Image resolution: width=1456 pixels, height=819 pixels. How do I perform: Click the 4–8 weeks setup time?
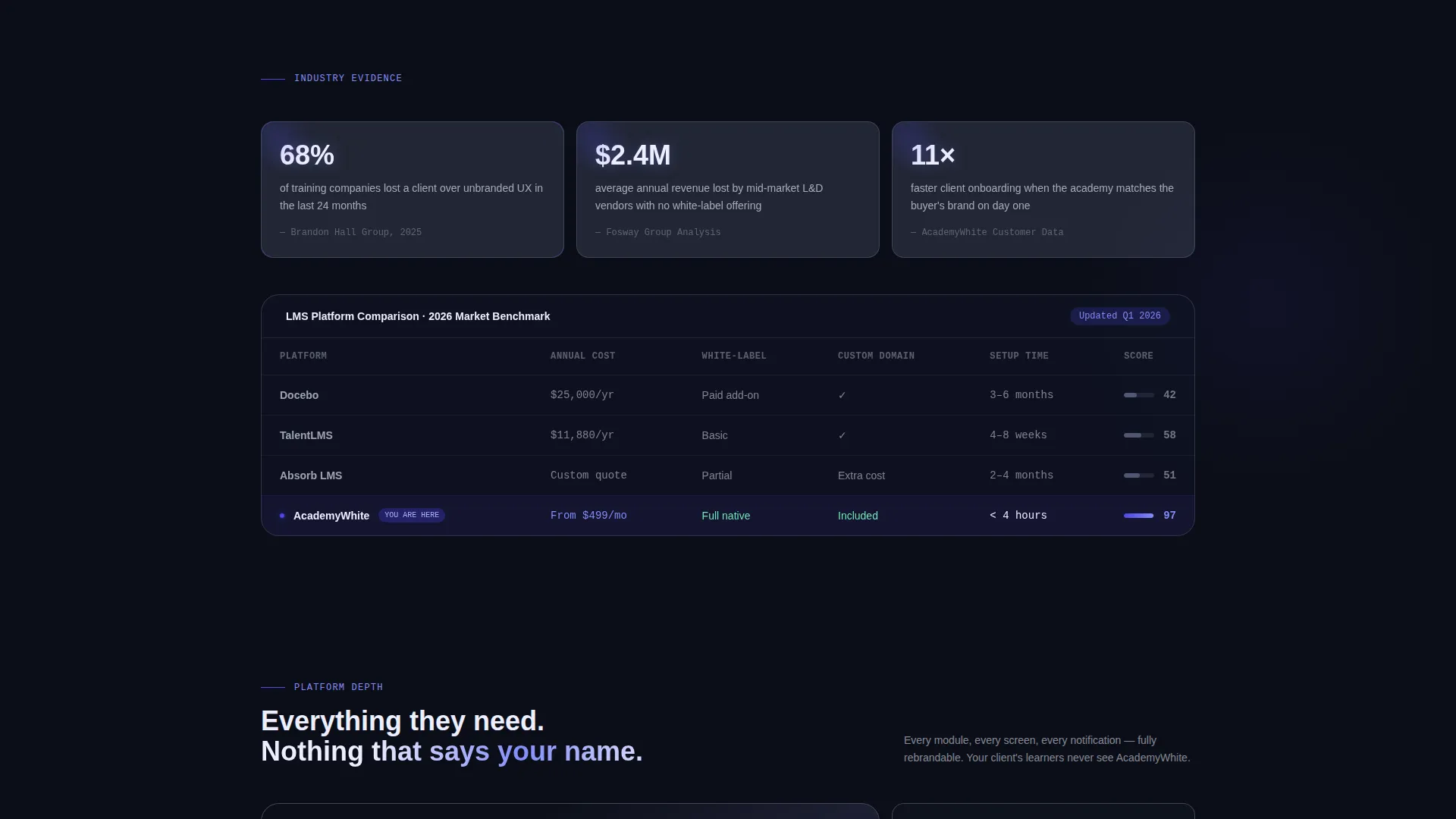click(x=1018, y=435)
